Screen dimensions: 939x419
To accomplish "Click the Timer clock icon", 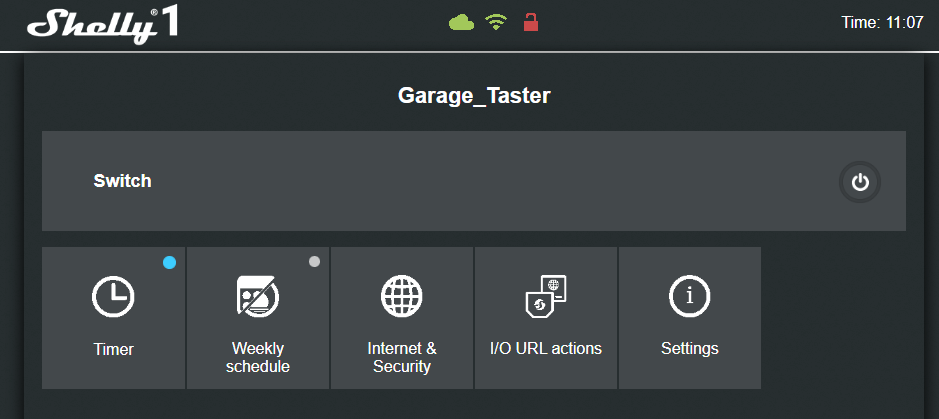I will (x=113, y=297).
